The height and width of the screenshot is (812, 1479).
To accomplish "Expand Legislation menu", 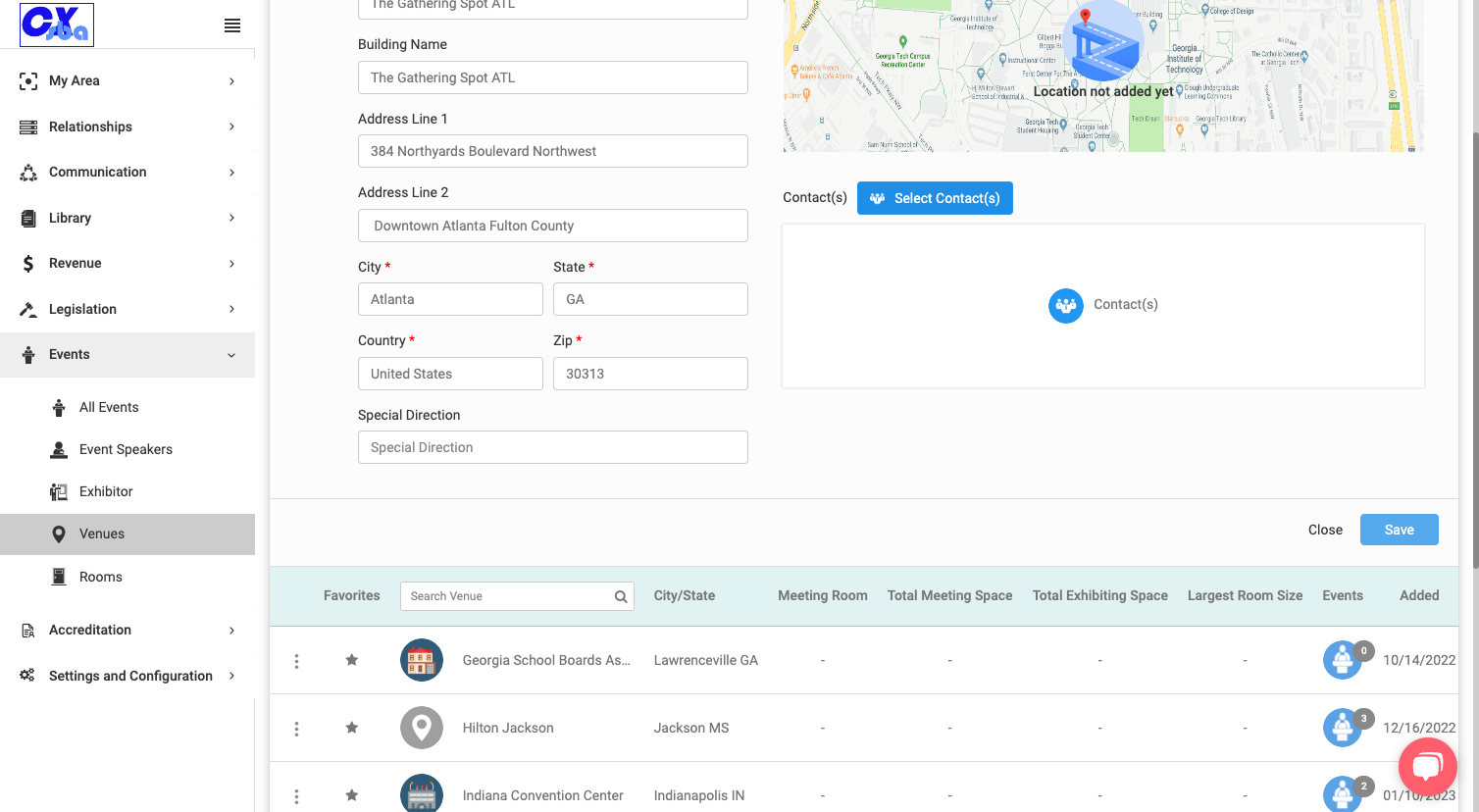I will 127,309.
